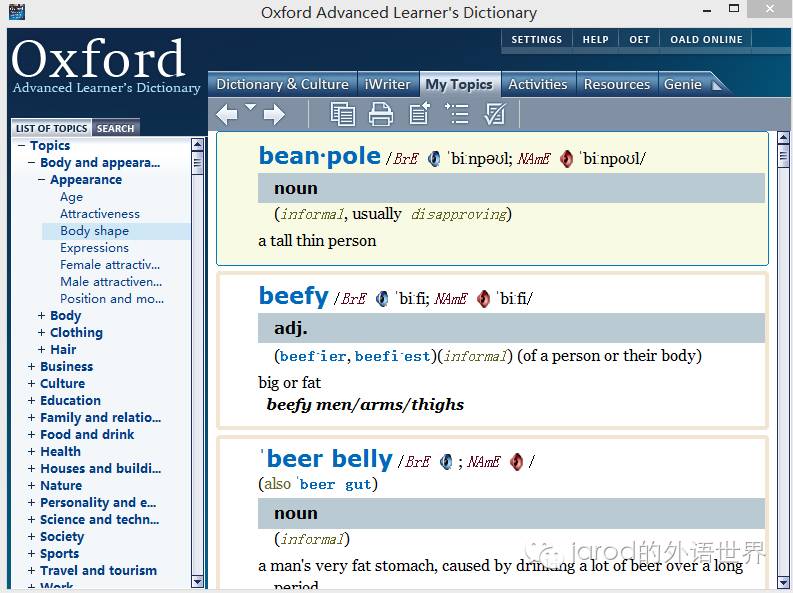Click the add note document icon
793x593 pixels.
click(x=419, y=113)
